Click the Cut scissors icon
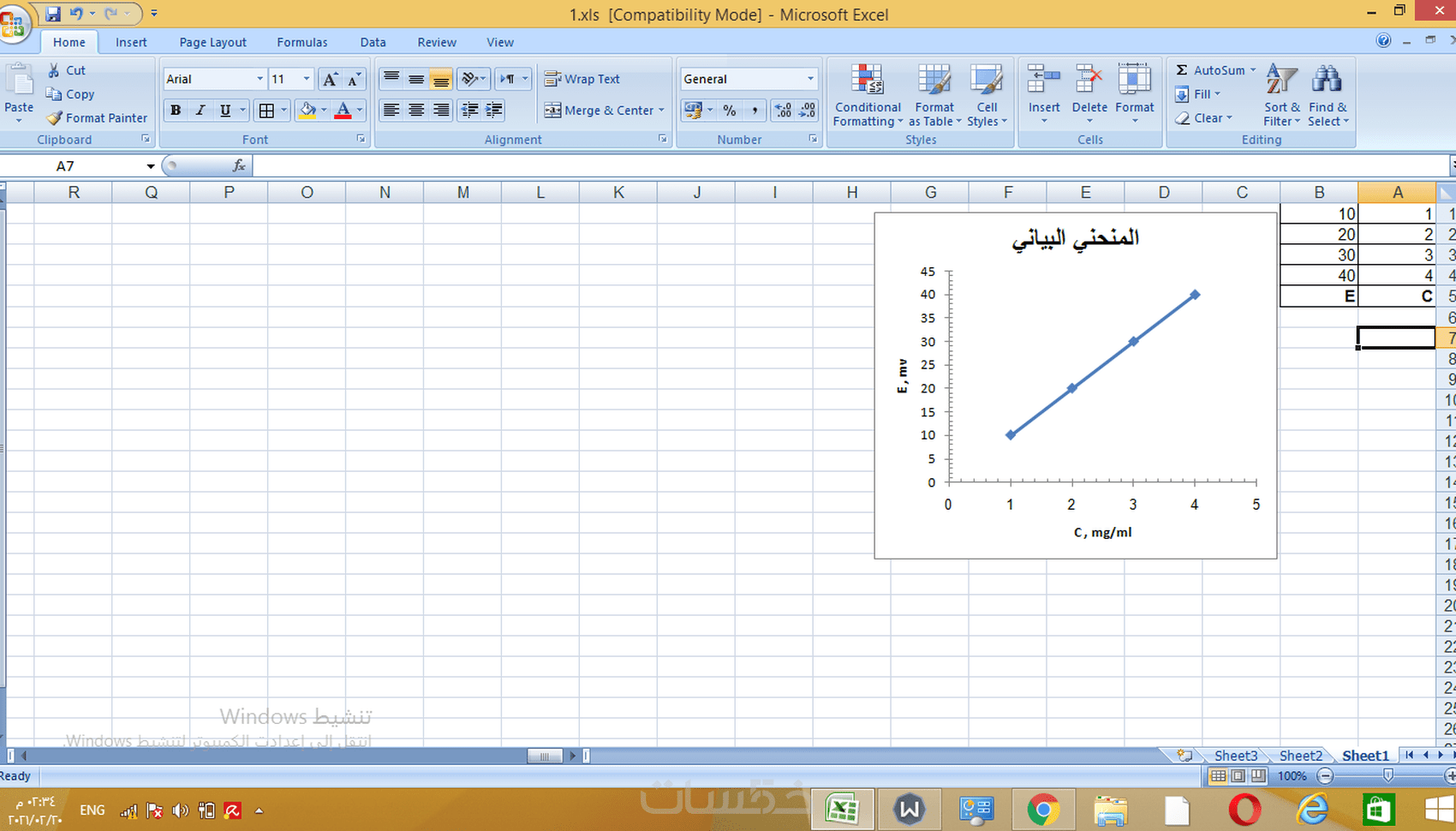The width and height of the screenshot is (1456, 831). coord(54,70)
